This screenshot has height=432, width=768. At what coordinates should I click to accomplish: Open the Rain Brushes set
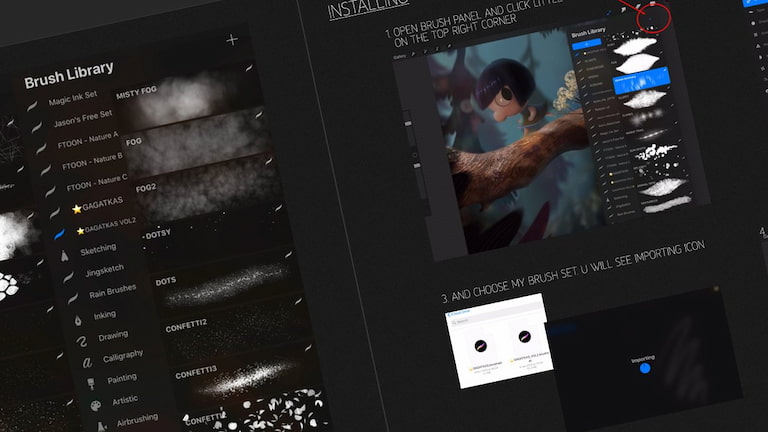112,291
